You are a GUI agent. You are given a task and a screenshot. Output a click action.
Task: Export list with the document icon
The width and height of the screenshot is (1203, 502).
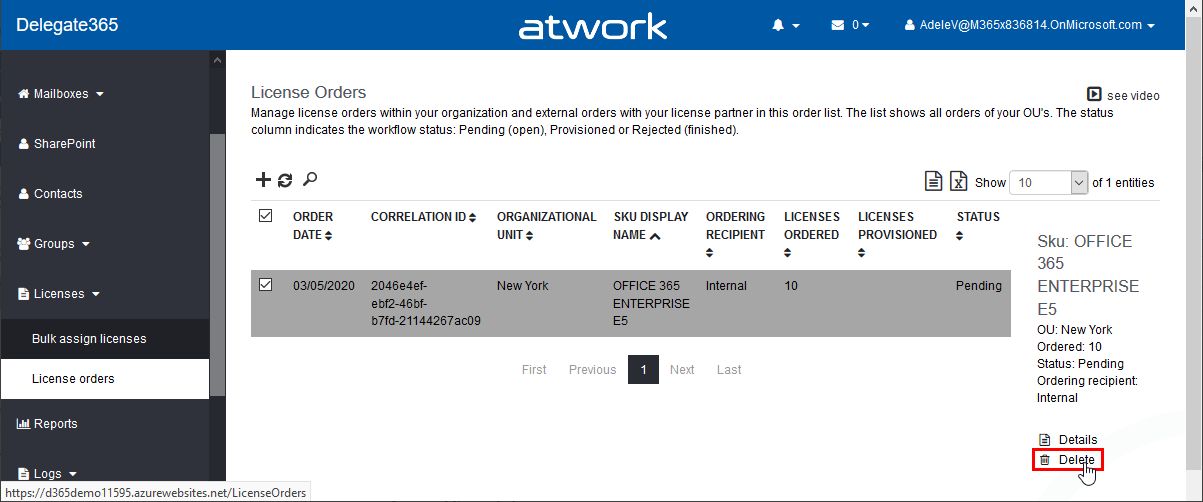point(933,181)
